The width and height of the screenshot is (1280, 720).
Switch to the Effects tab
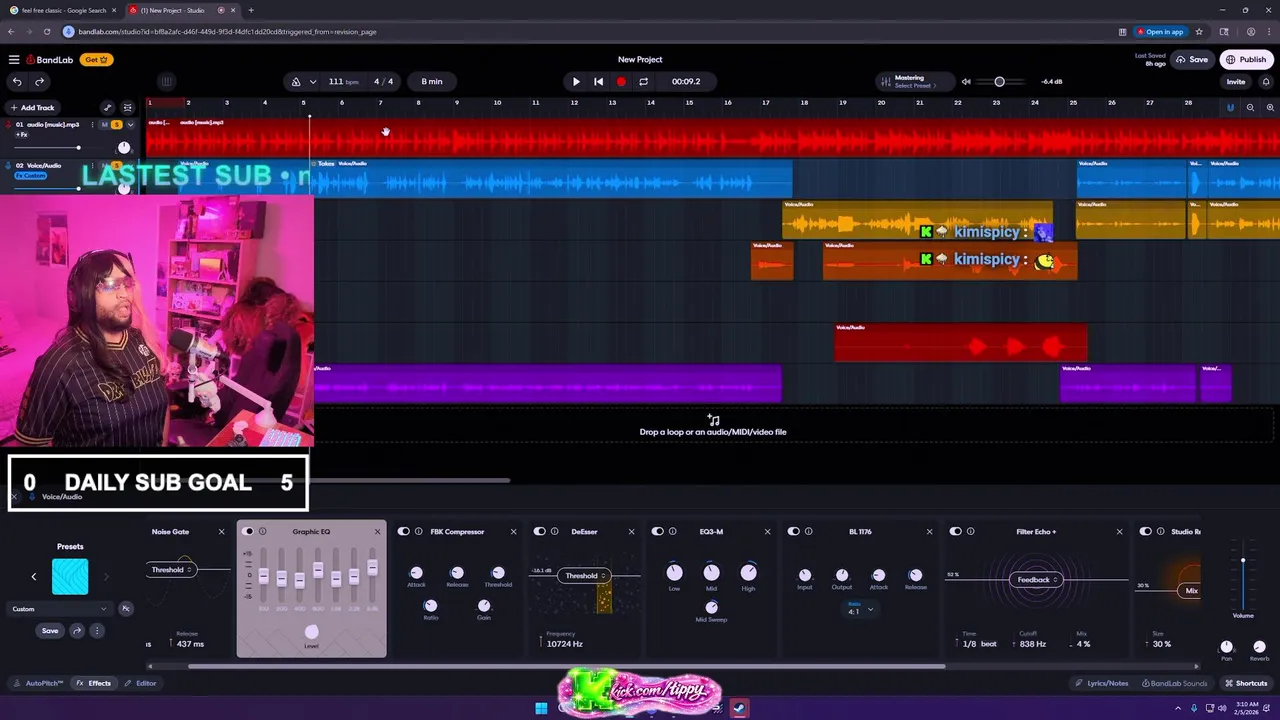pos(94,684)
